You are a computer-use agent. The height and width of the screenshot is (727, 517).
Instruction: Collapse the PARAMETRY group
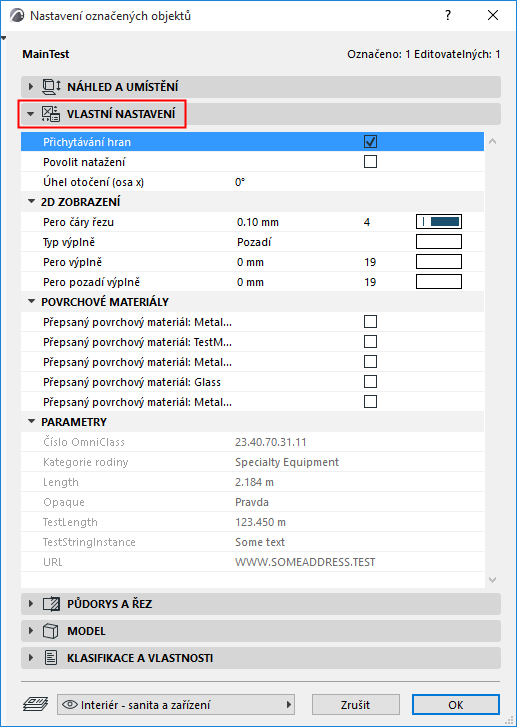32,421
